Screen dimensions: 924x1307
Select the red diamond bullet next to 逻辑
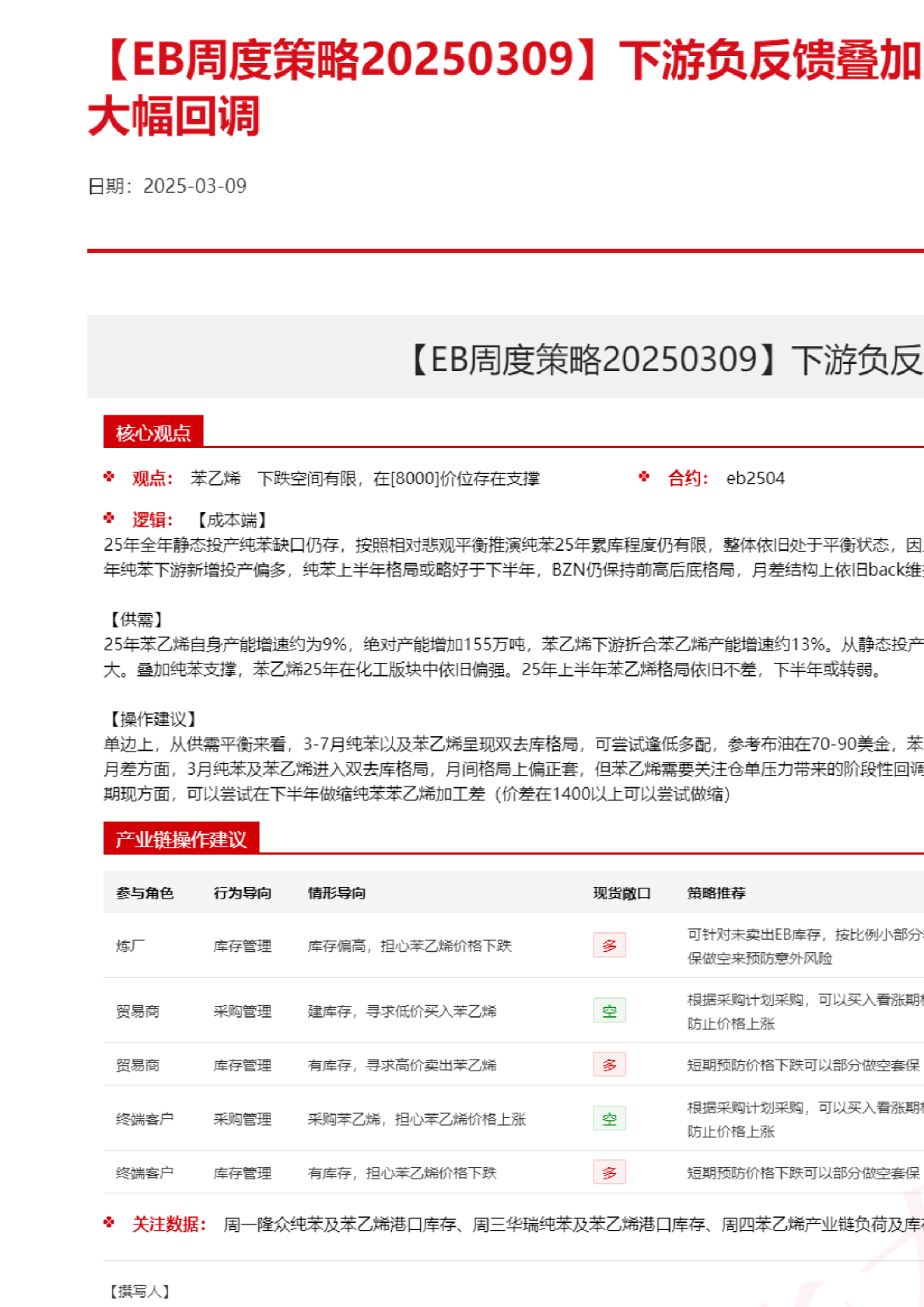109,518
